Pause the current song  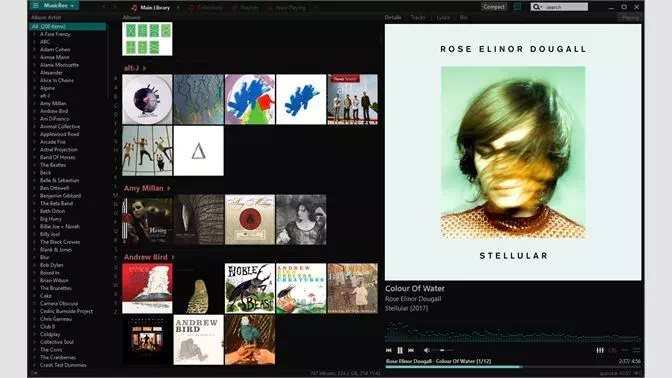(x=400, y=350)
